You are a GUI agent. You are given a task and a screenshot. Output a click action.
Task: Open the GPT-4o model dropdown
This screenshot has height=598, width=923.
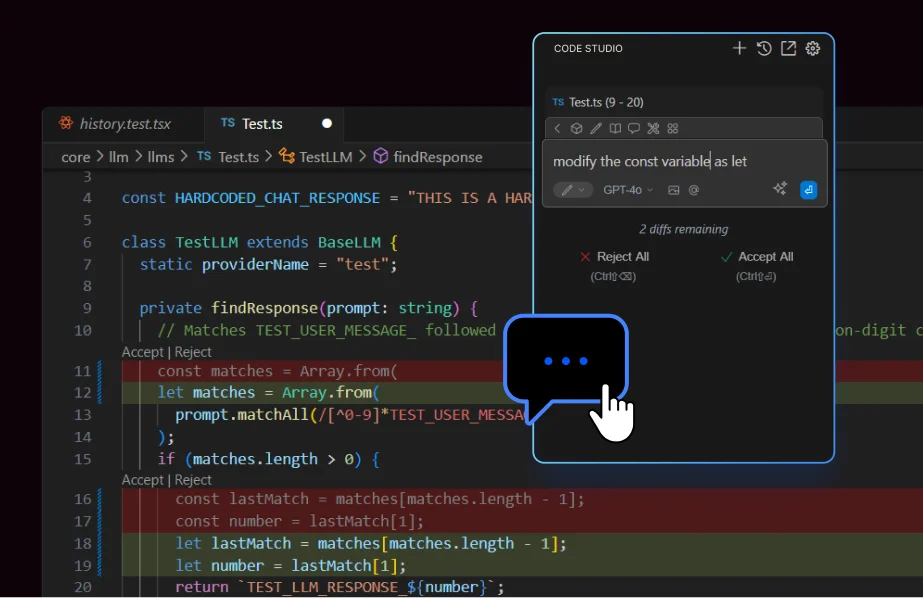pos(628,190)
